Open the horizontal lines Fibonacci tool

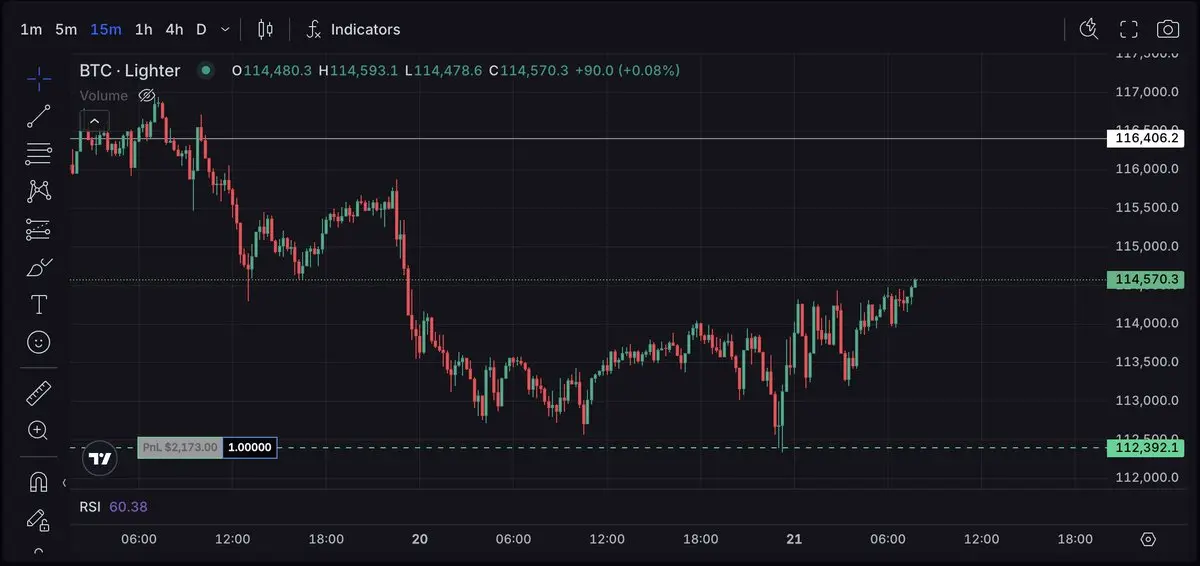(x=39, y=154)
